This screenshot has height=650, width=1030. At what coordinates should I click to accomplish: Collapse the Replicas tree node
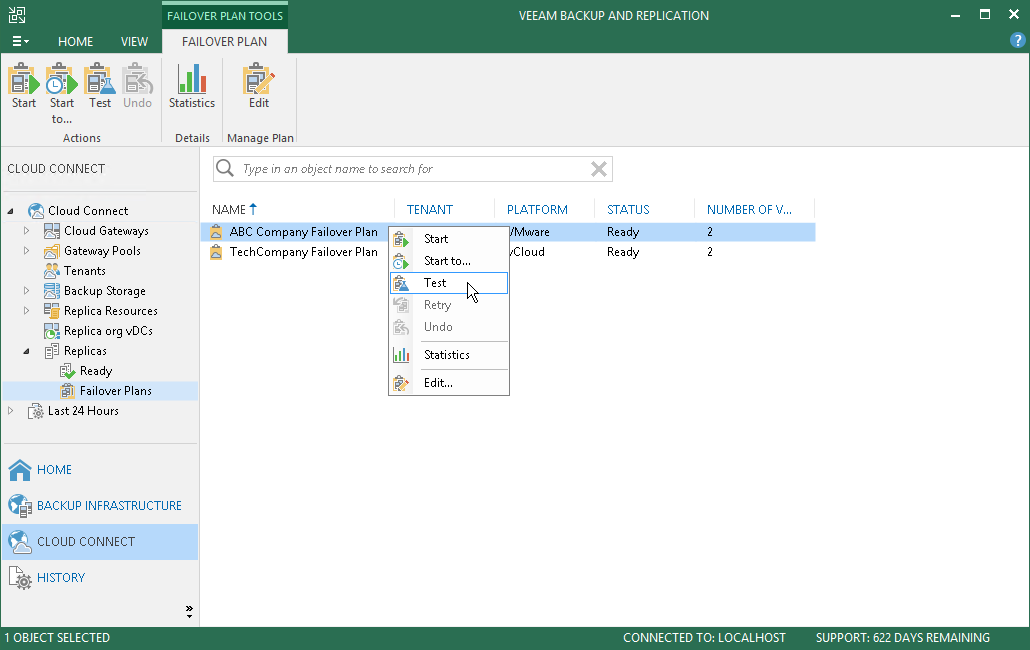[26, 351]
